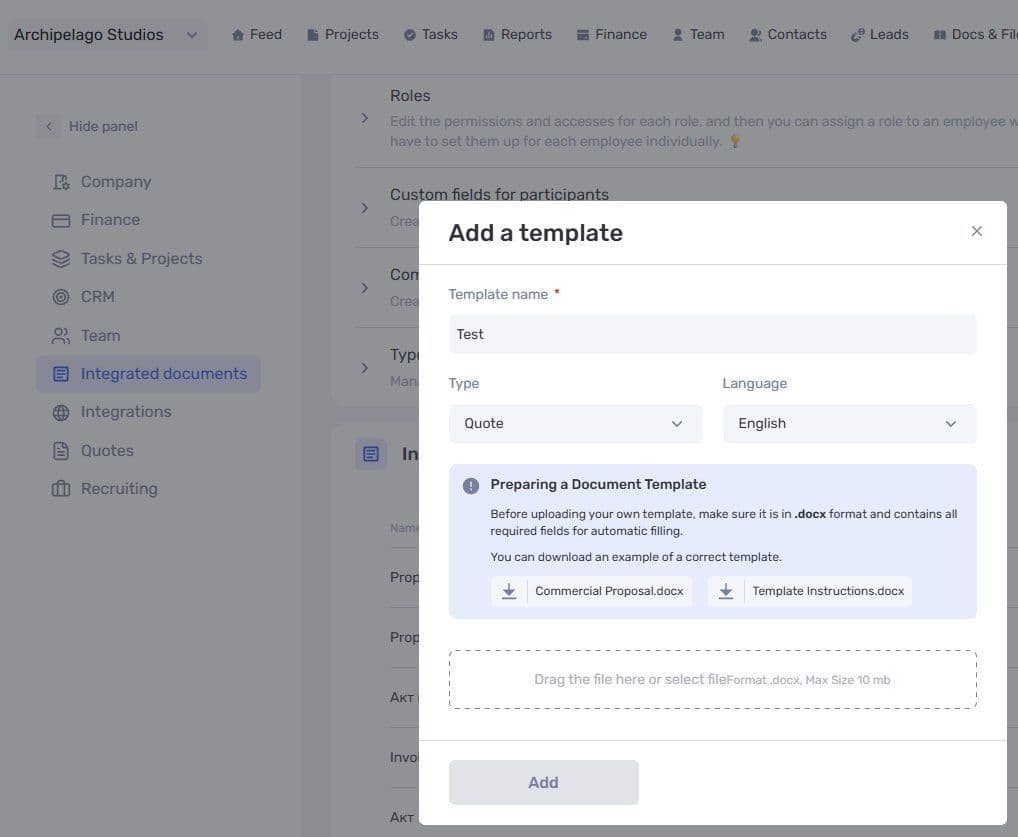The image size is (1018, 837).
Task: Expand the Roles section
Action: (365, 118)
